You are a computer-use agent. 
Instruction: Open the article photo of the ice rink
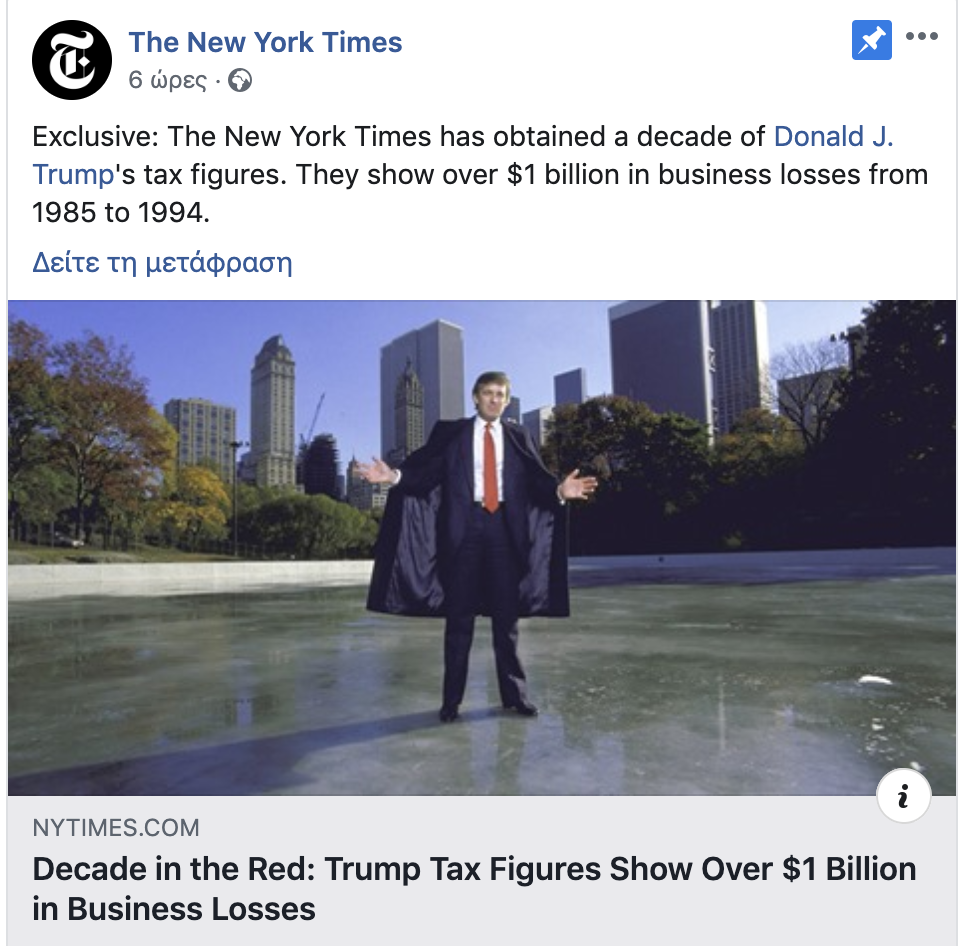tap(482, 548)
